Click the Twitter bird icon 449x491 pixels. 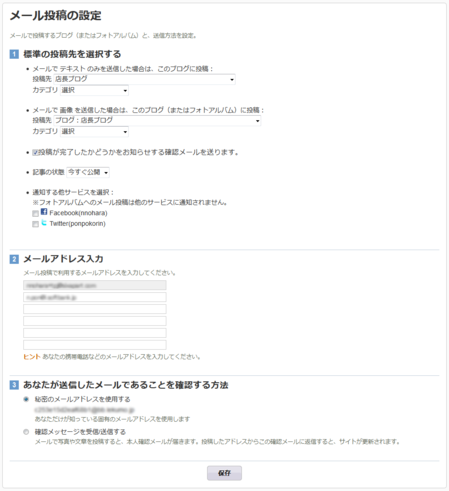coord(44,223)
